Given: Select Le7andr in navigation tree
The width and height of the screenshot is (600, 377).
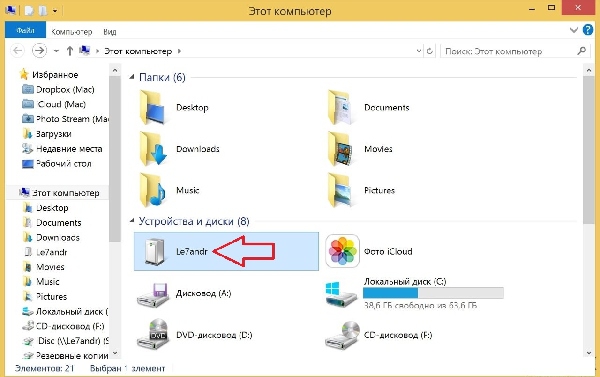Looking at the screenshot, I should [45, 252].
